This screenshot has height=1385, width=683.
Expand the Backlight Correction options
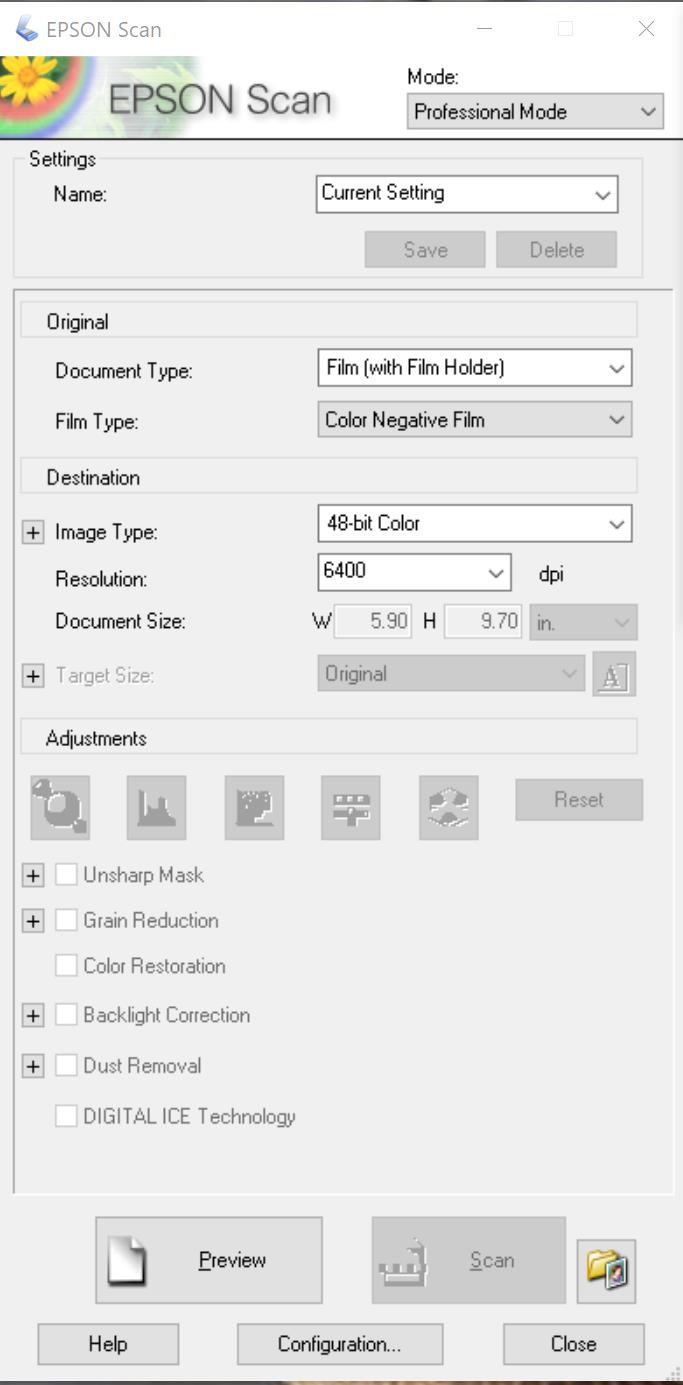33,1016
